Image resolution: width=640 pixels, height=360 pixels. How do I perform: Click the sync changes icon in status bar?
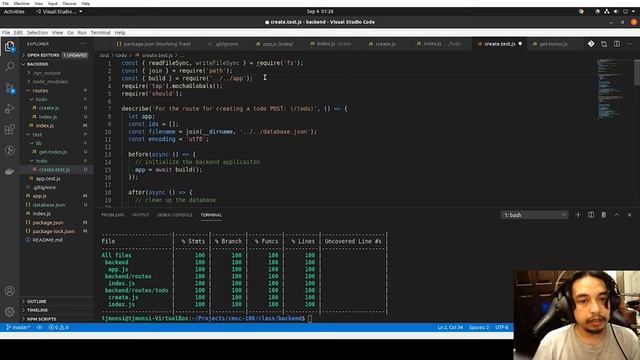[40, 327]
